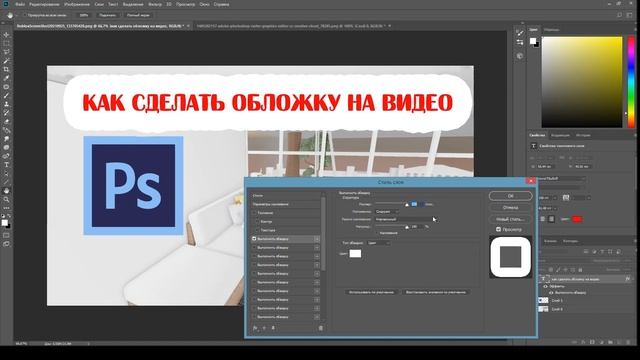Click the rainbow hue slider in Color panel

pos(631,82)
